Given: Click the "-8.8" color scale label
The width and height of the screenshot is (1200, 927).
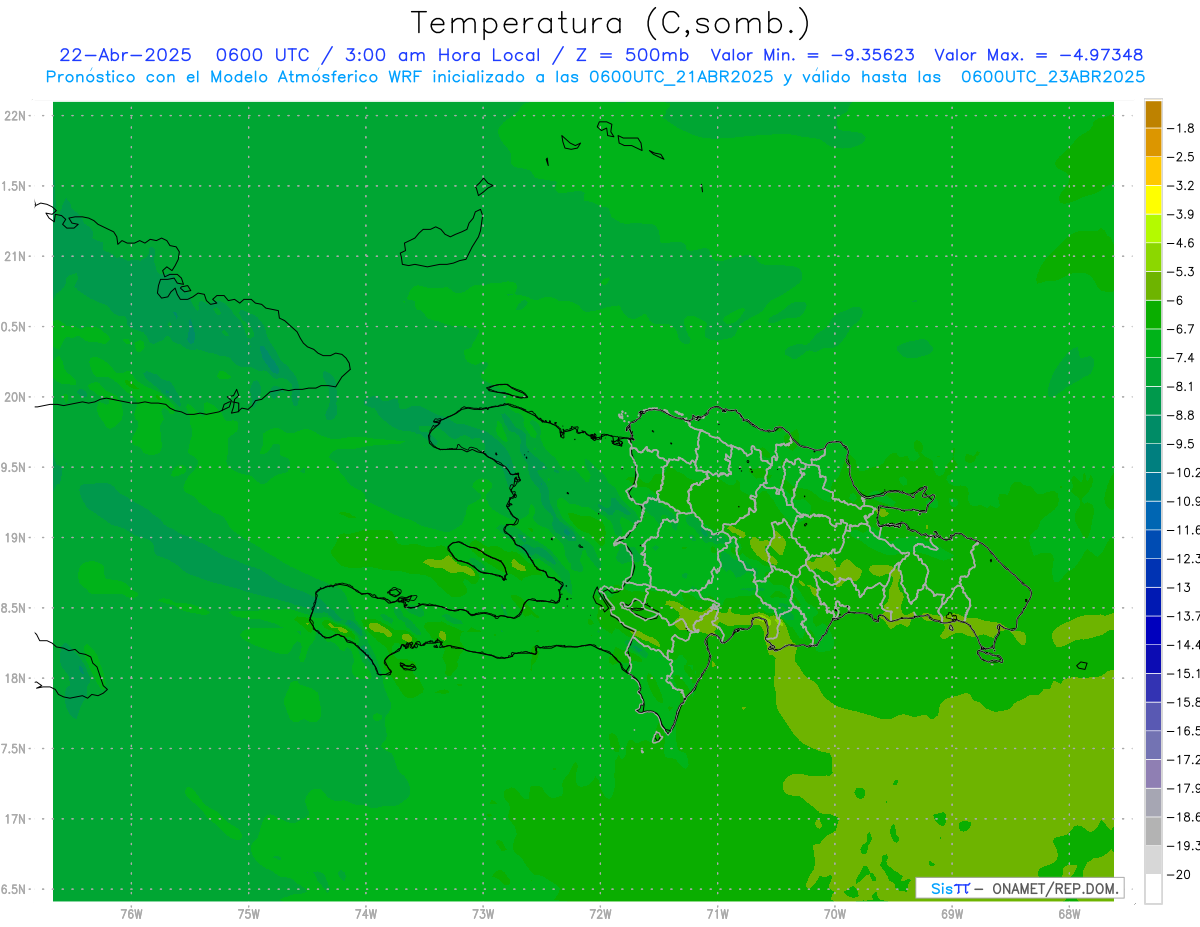Looking at the screenshot, I should click(x=1182, y=415).
